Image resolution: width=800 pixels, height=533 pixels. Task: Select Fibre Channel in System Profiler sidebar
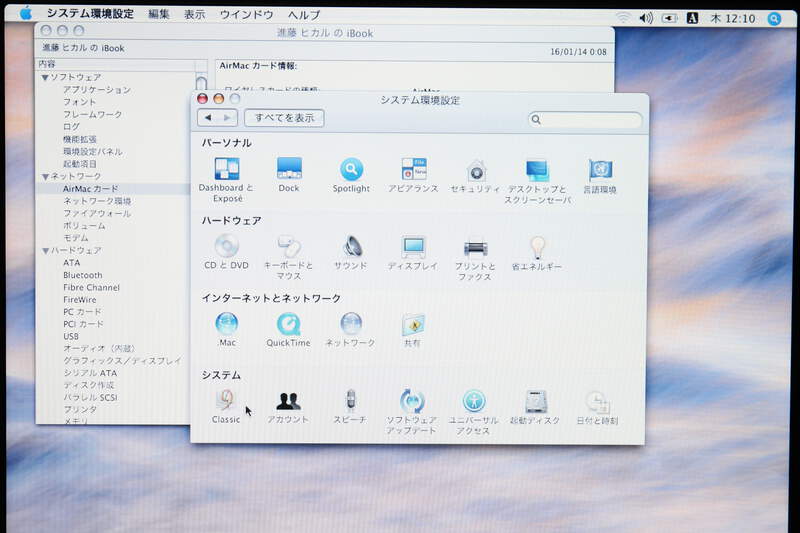[x=91, y=287]
